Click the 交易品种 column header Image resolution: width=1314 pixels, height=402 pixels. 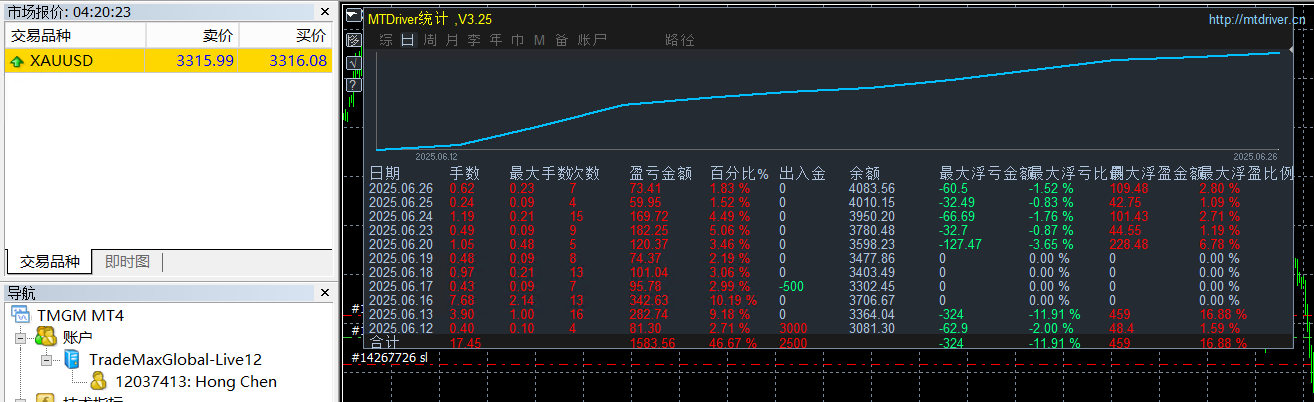75,35
